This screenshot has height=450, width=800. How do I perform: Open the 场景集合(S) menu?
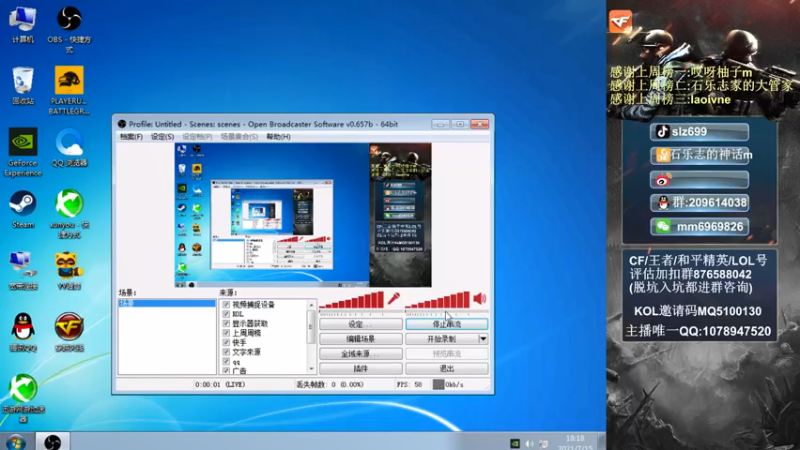[239, 137]
